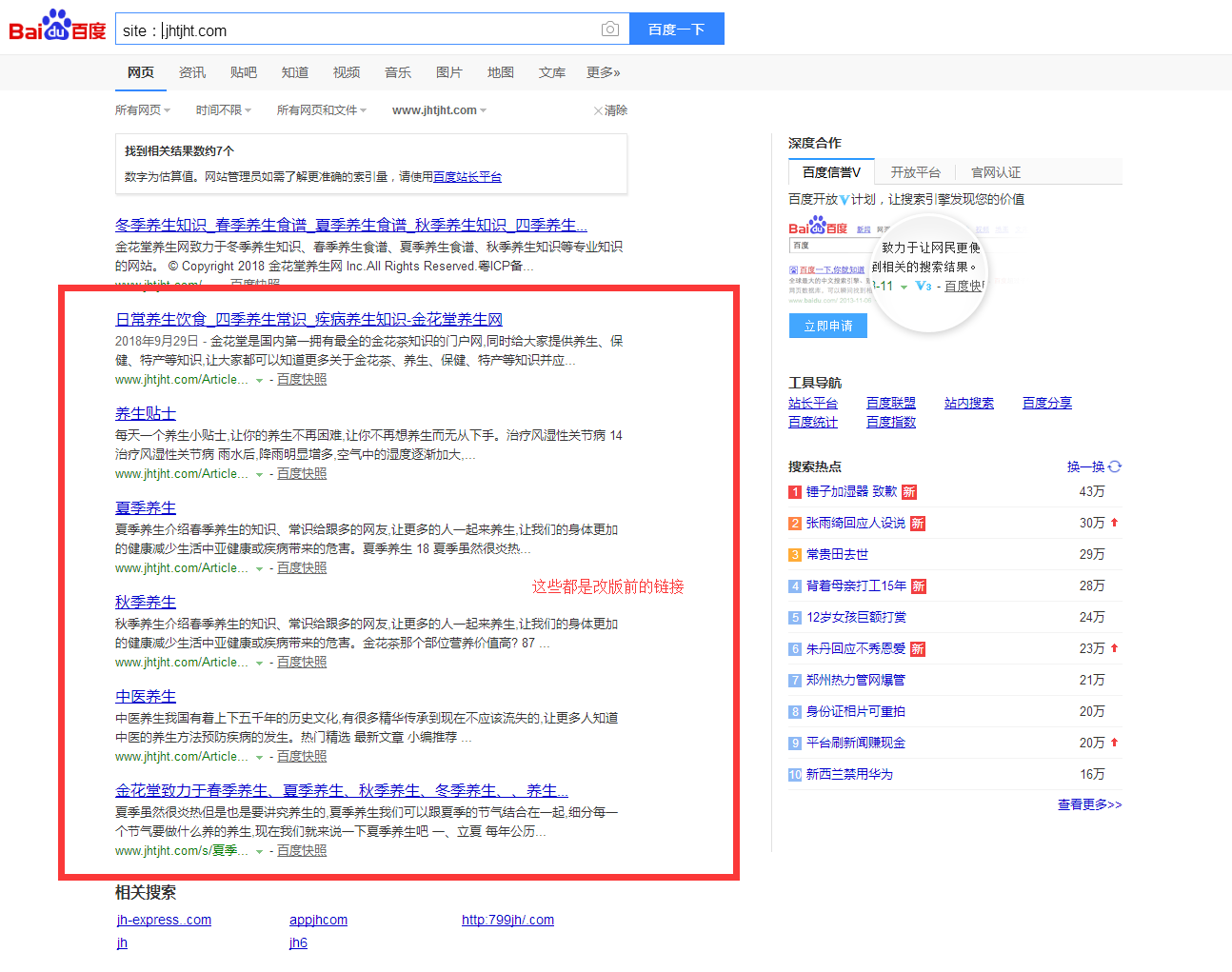The height and width of the screenshot is (972, 1232).
Task: Open the 夏季养生 search result
Action: pos(146,508)
